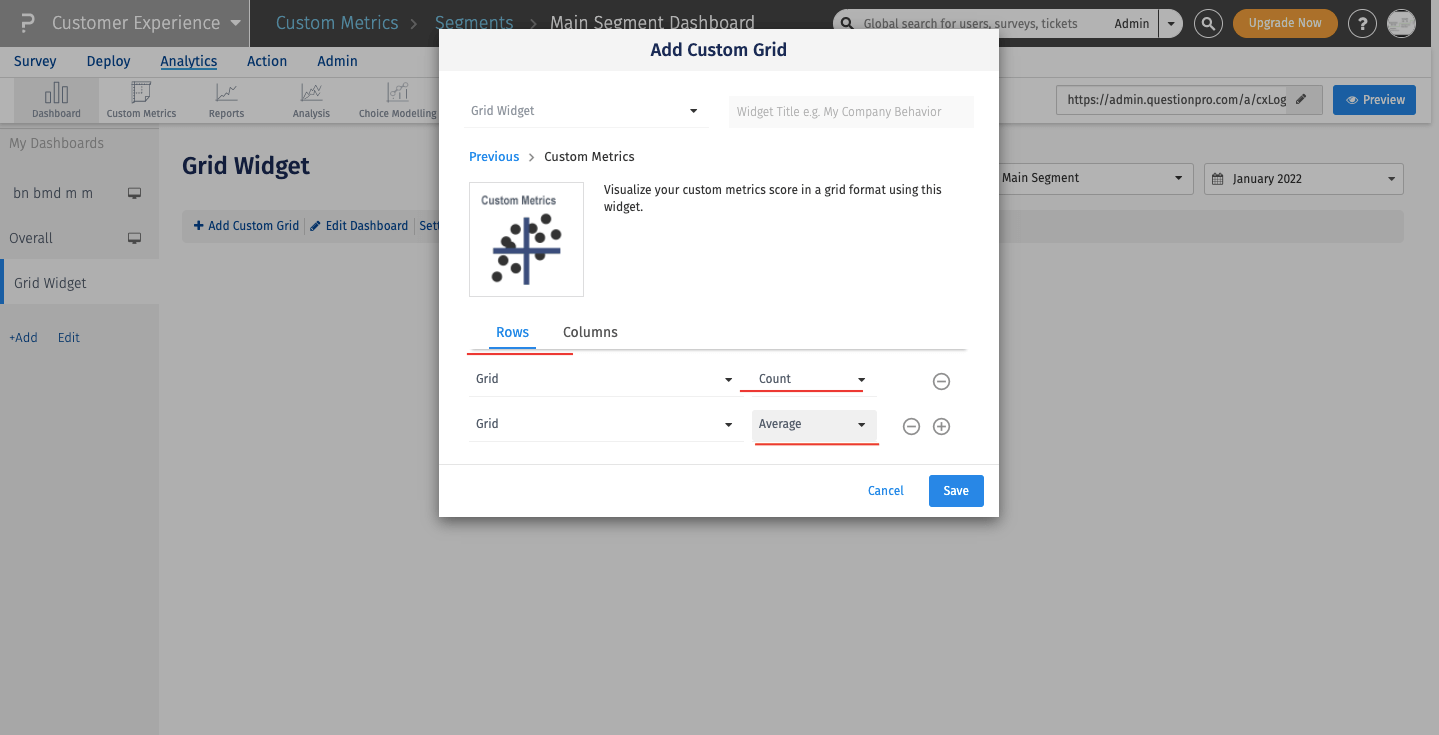Viewport: 1439px width, 735px height.
Task: Select the Dashboard toolbar icon
Action: tap(56, 99)
